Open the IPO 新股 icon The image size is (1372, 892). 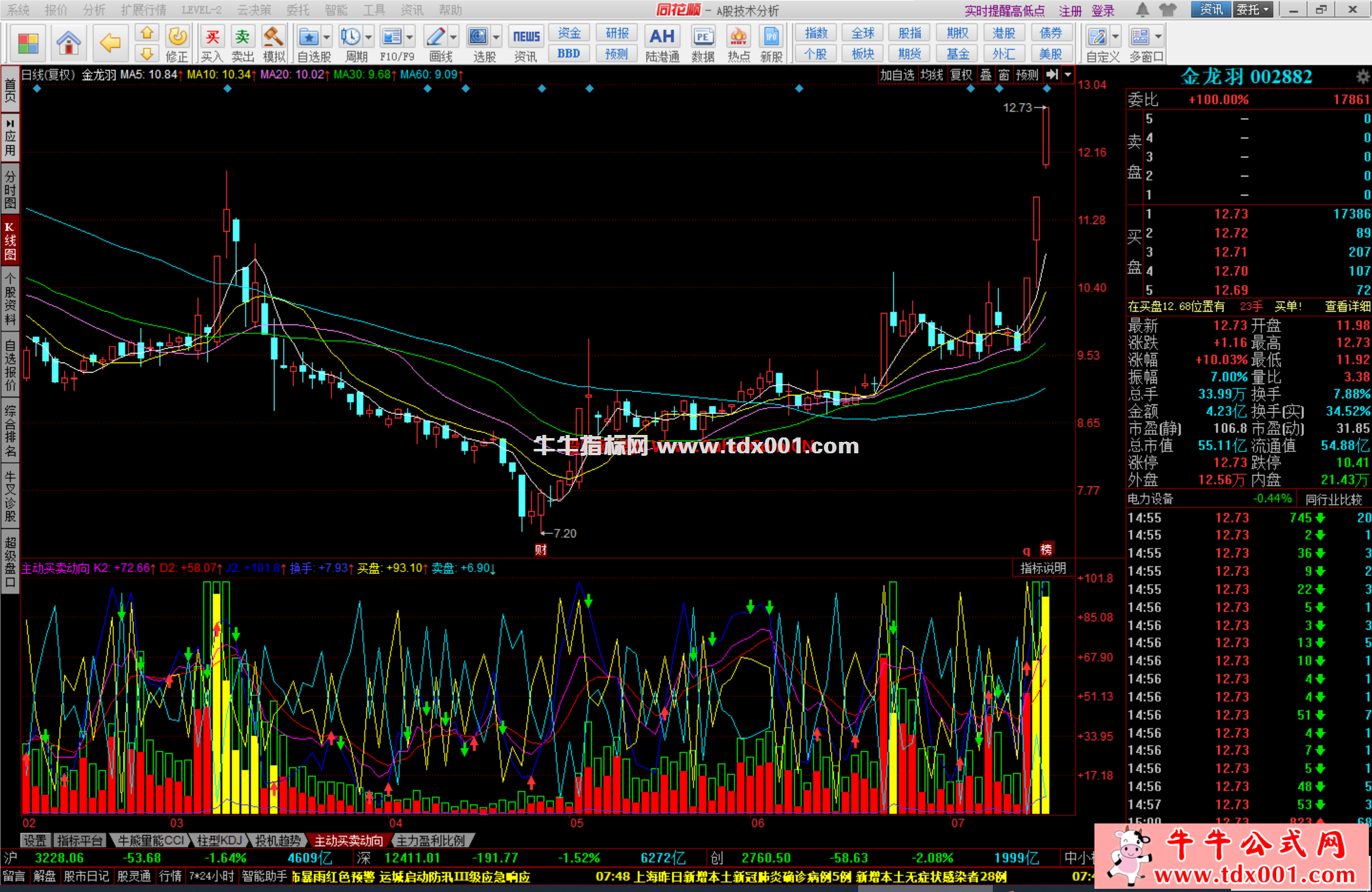click(x=771, y=43)
